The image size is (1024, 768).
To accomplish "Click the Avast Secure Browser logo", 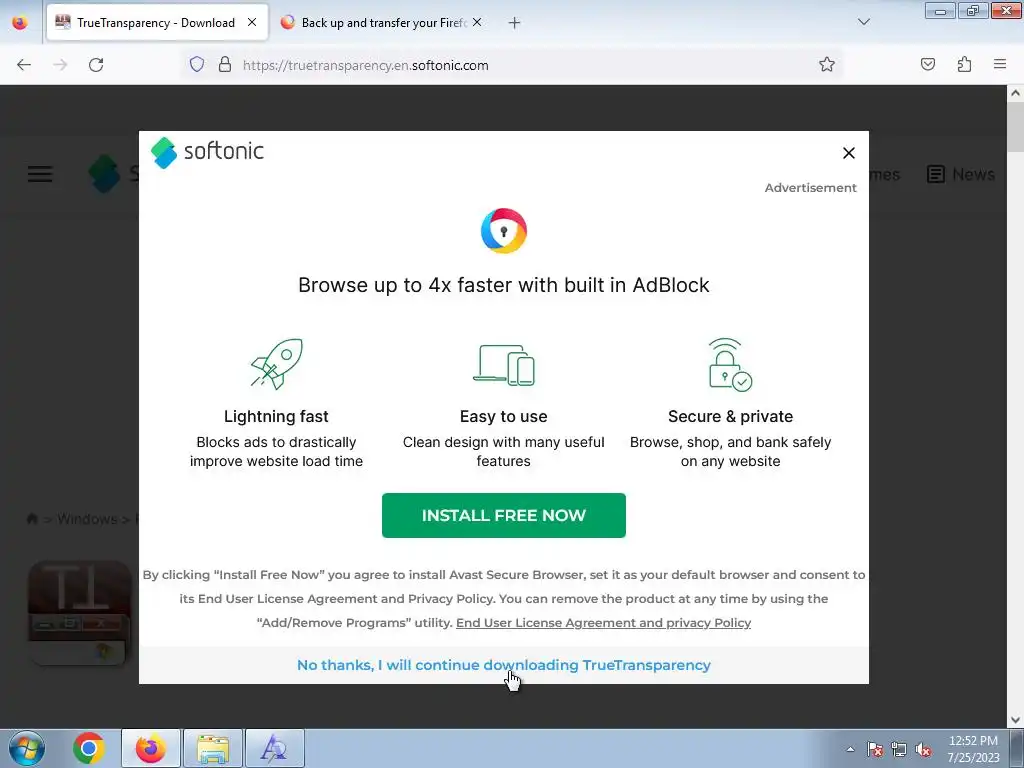I will click(504, 231).
